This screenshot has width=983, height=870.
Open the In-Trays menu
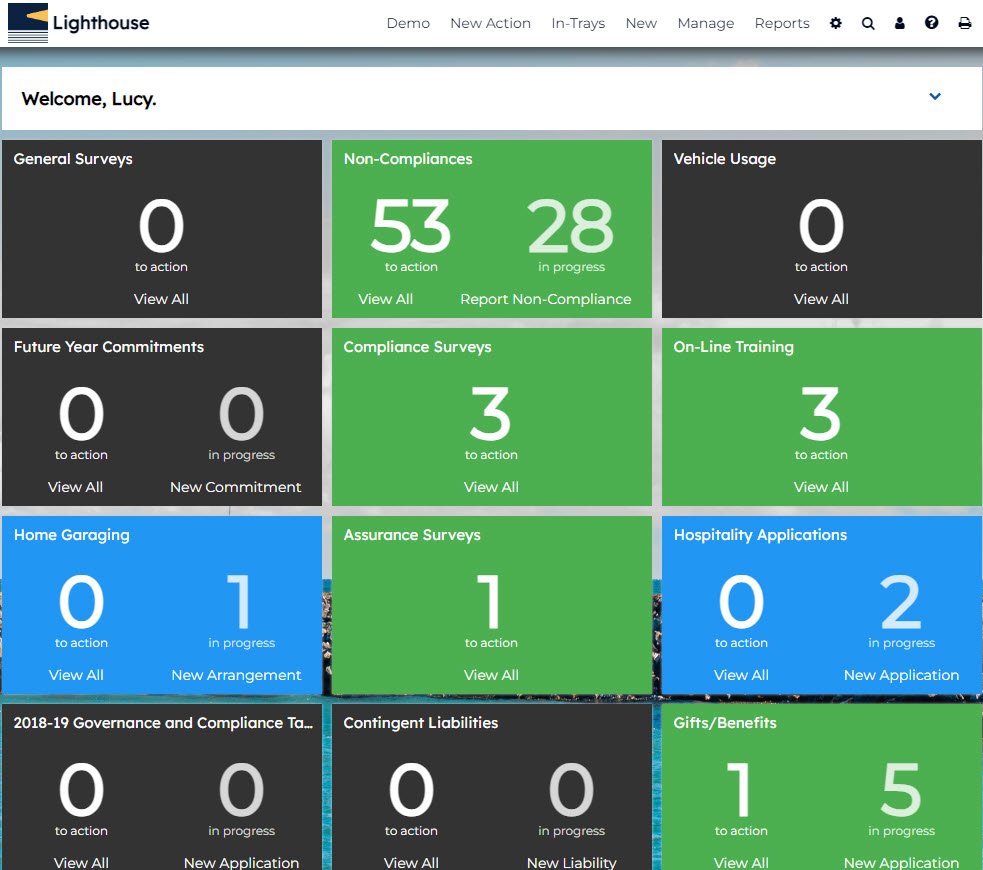pos(578,23)
